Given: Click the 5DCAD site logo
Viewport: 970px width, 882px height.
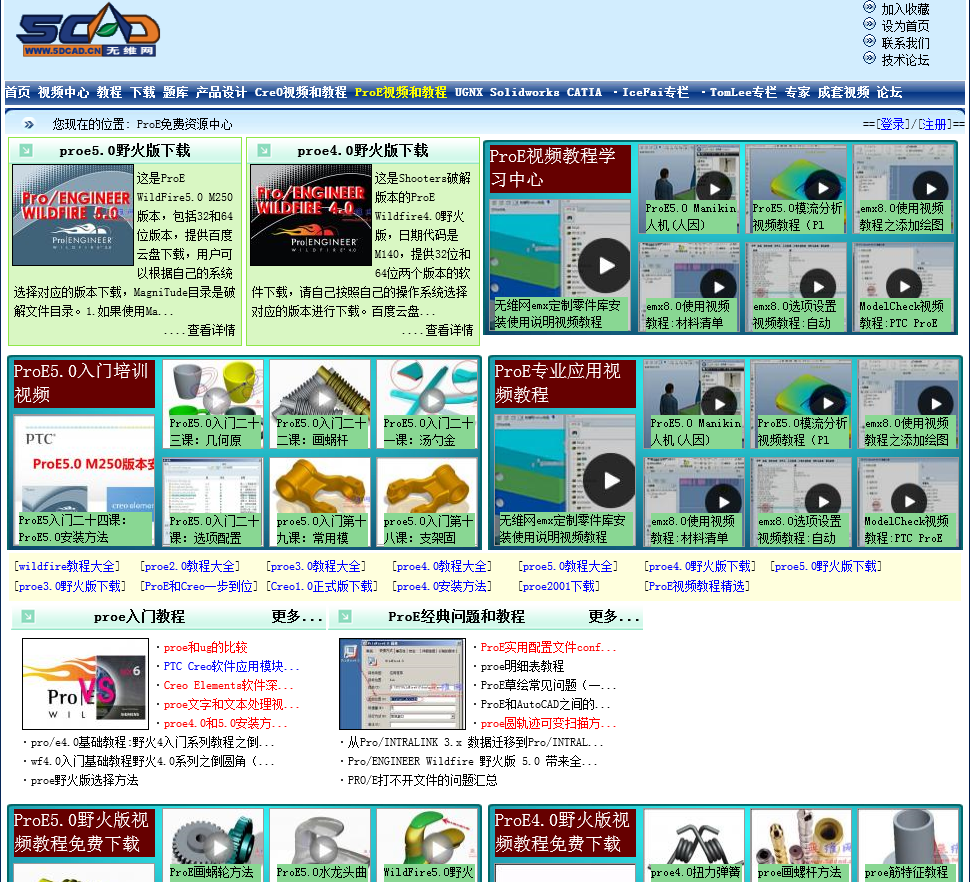Looking at the screenshot, I should [x=88, y=30].
